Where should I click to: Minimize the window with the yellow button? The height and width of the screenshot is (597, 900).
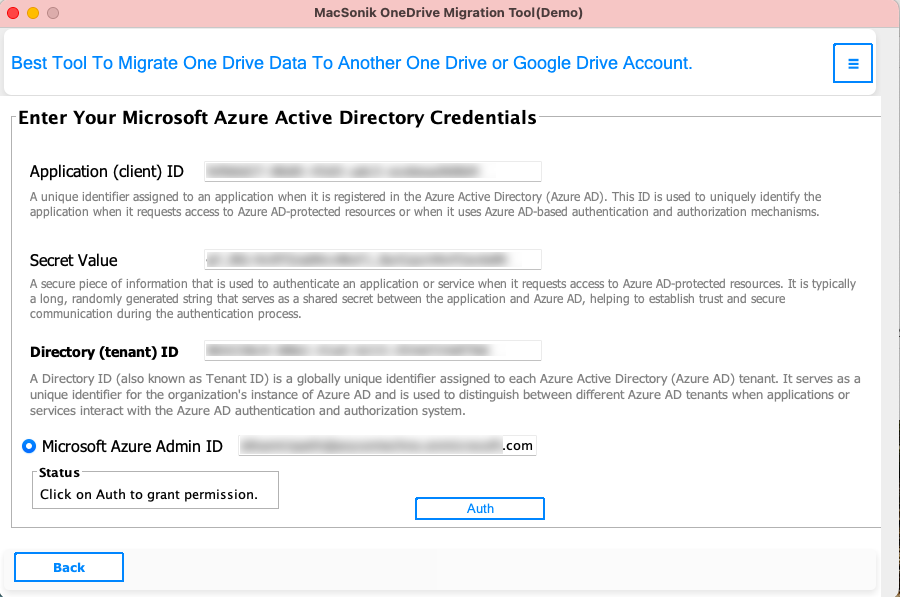pos(33,13)
